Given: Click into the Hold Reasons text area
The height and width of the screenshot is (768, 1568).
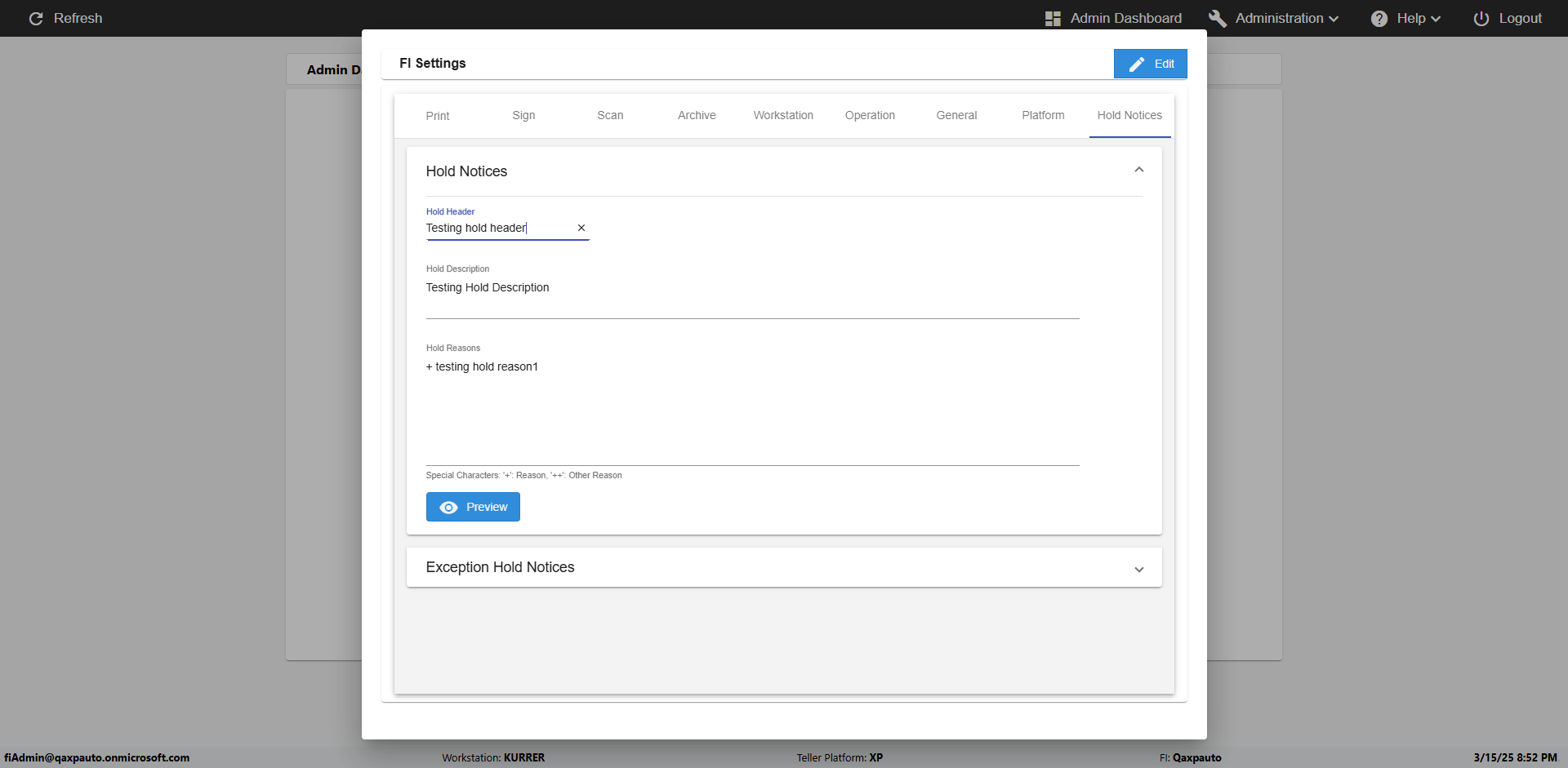Looking at the screenshot, I should click(751, 408).
